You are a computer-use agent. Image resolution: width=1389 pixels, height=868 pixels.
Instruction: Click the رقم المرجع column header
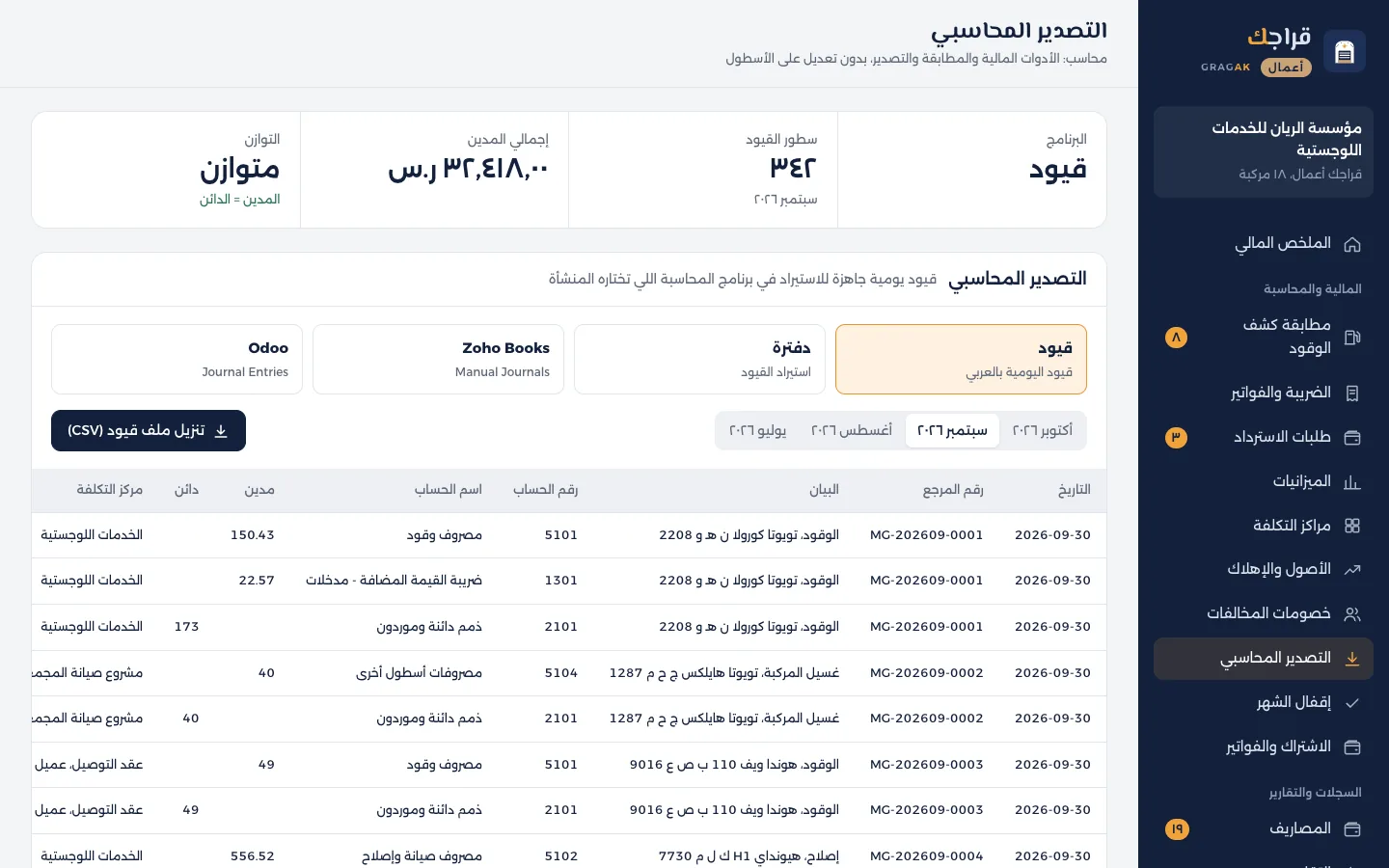pyautogui.click(x=953, y=490)
